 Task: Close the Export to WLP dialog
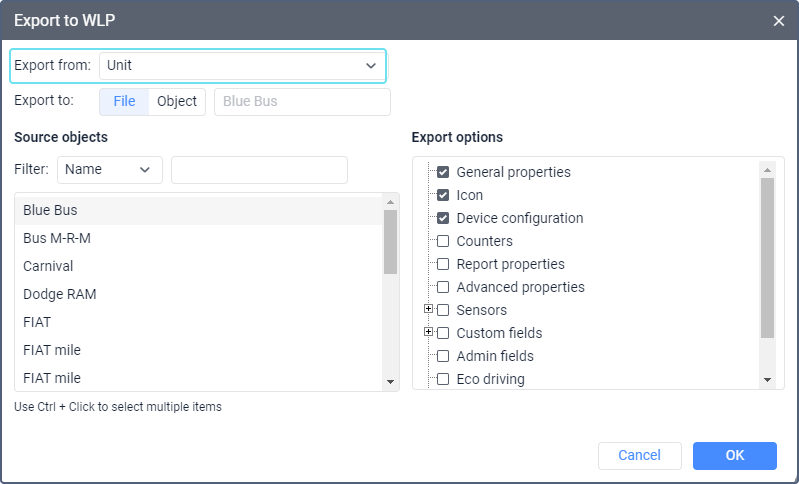point(779,20)
